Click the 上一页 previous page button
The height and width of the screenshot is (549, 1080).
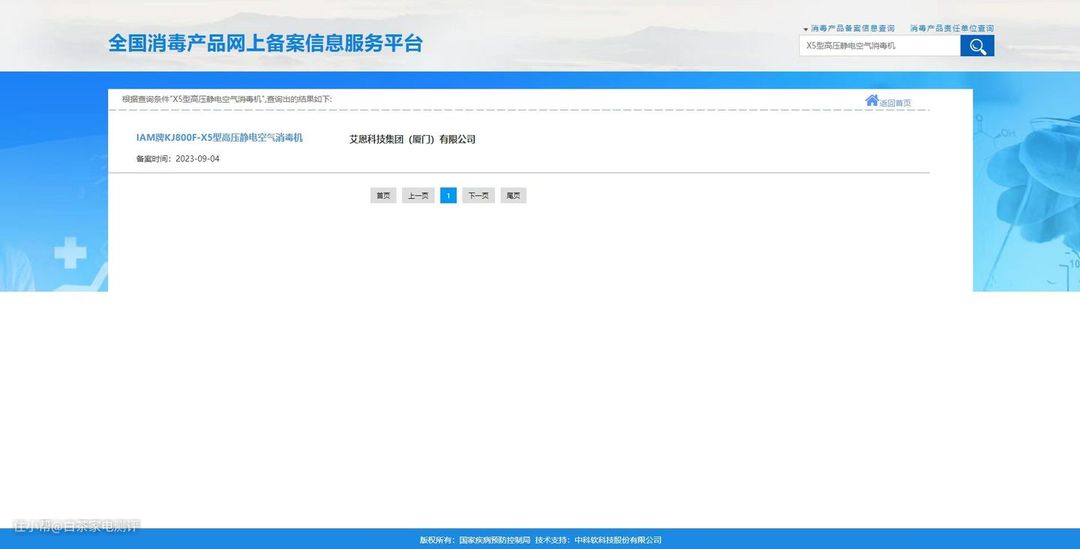click(x=418, y=196)
